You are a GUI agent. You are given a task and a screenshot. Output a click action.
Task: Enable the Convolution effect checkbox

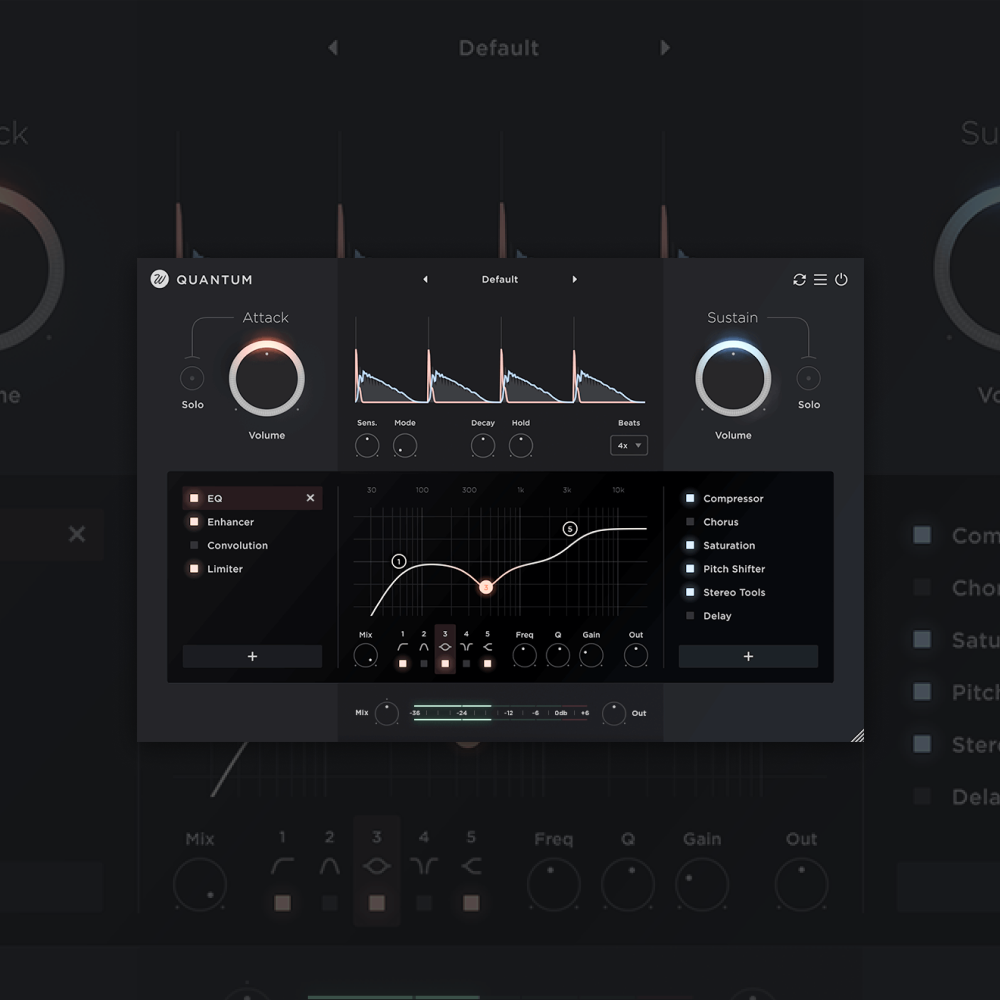[x=194, y=546]
